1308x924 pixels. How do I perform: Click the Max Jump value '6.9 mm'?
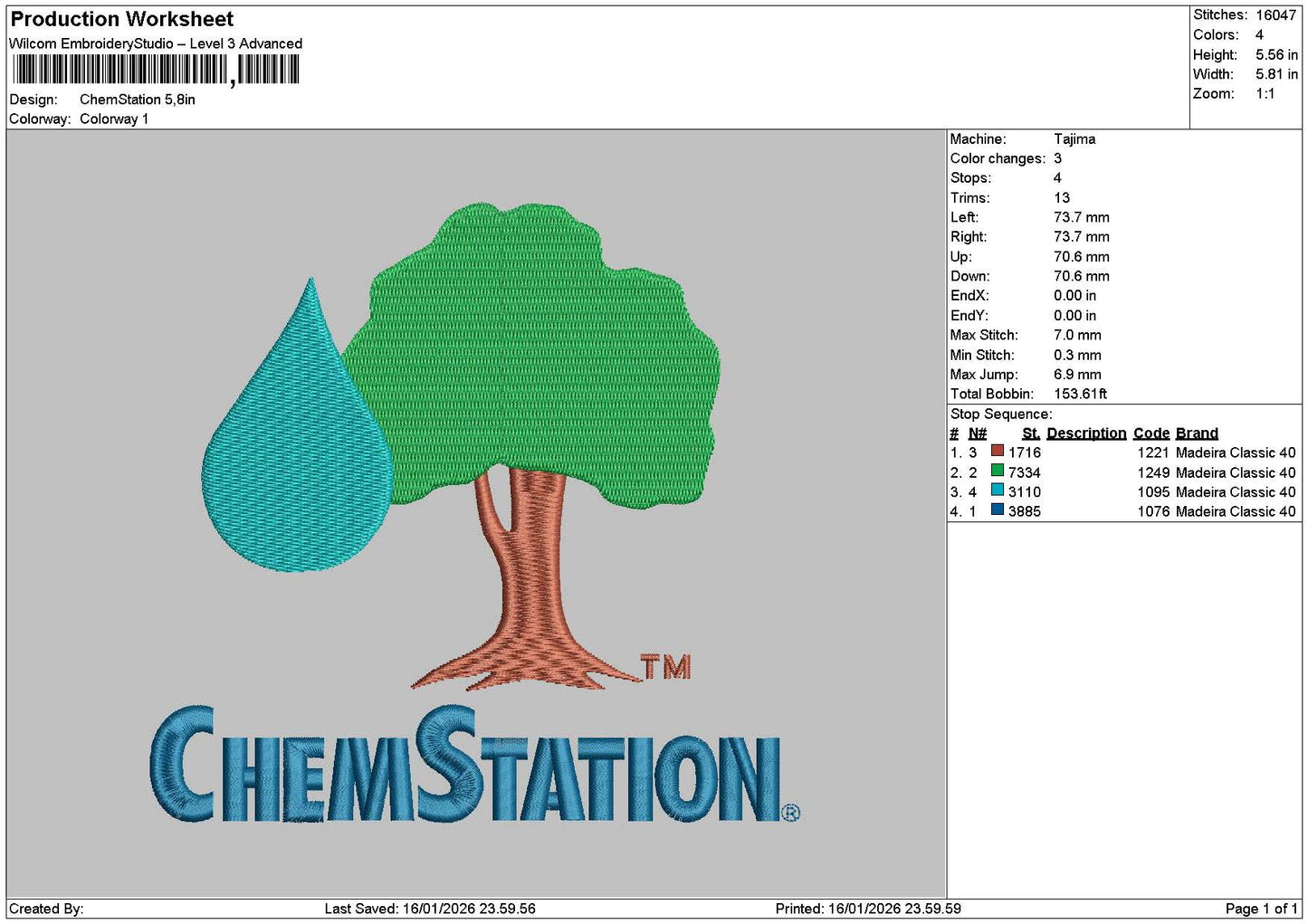coord(1077,375)
